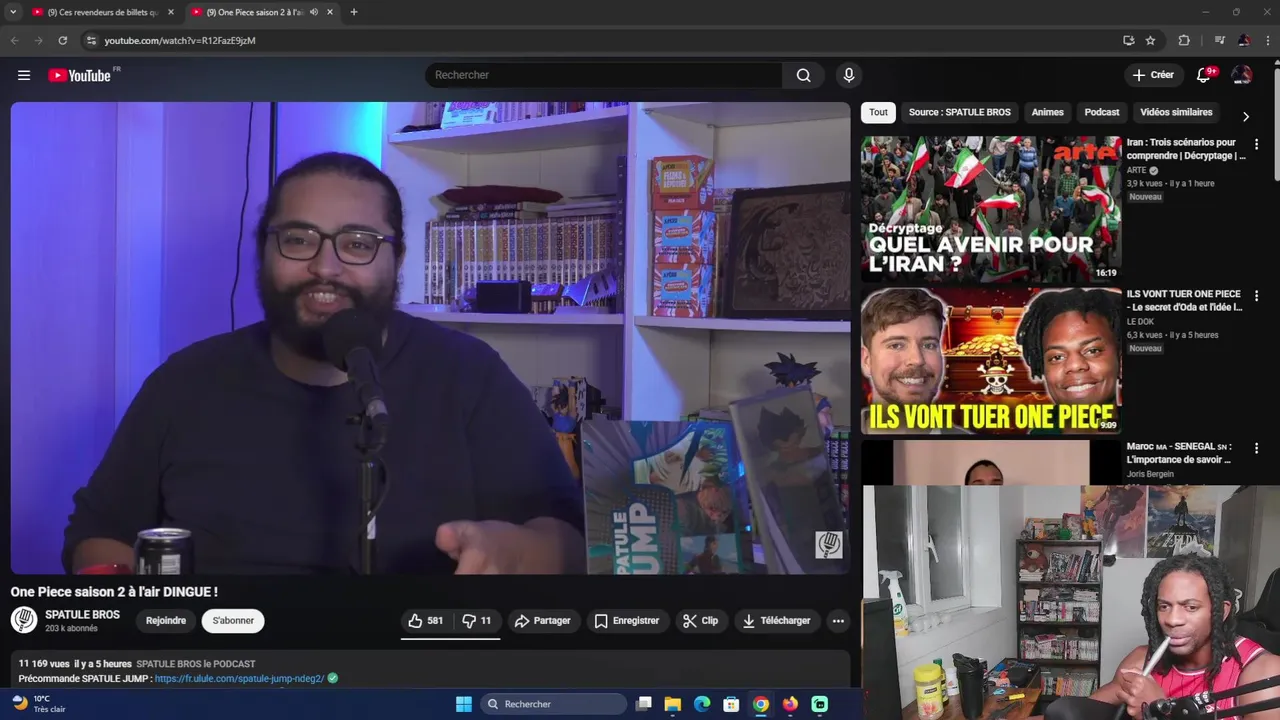The image size is (1280, 720).
Task: Click the search magnifier button
Action: [x=803, y=75]
